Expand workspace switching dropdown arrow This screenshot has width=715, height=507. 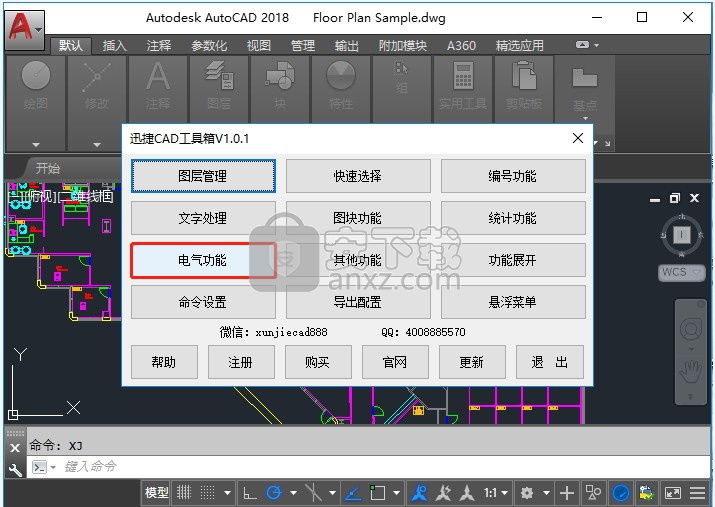546,493
